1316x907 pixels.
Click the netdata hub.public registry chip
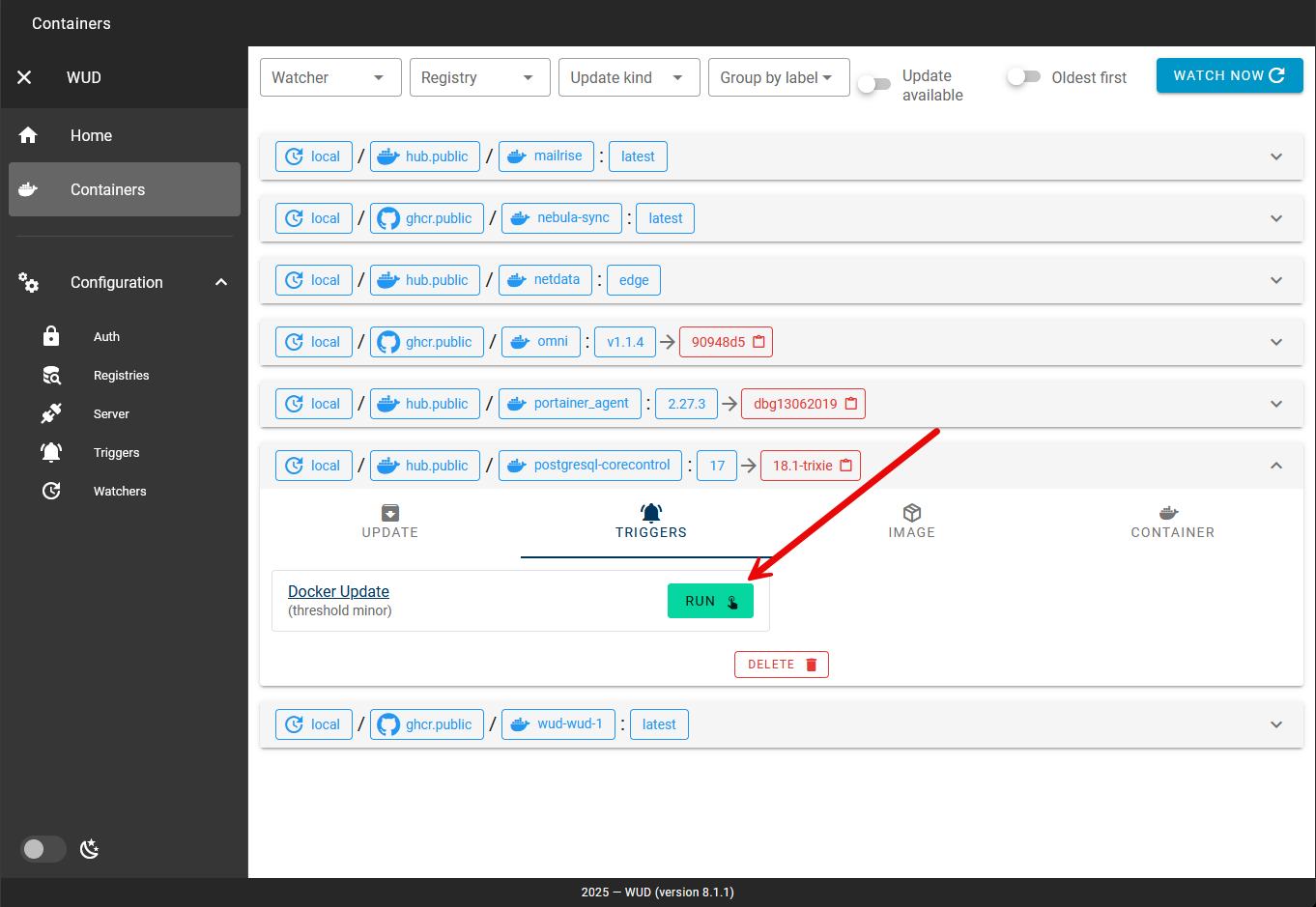coord(425,280)
